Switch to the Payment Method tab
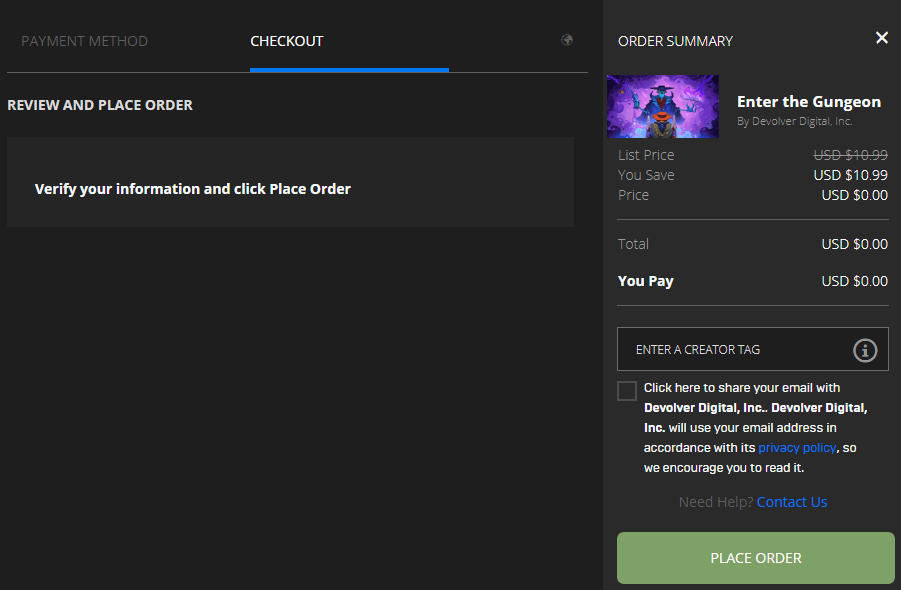Viewport: 901px width, 590px height. click(x=84, y=41)
